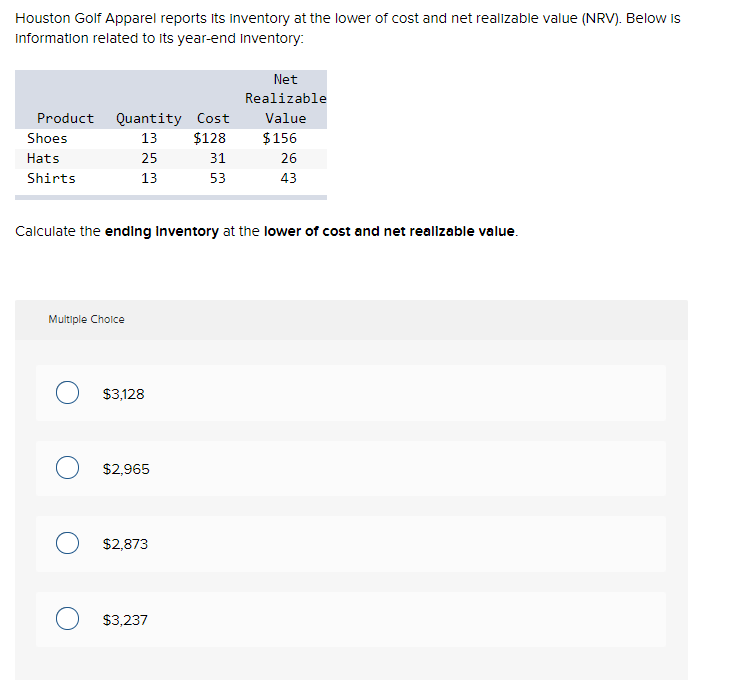
Task: Click the bold 'ending inventory' text
Action: [x=162, y=231]
